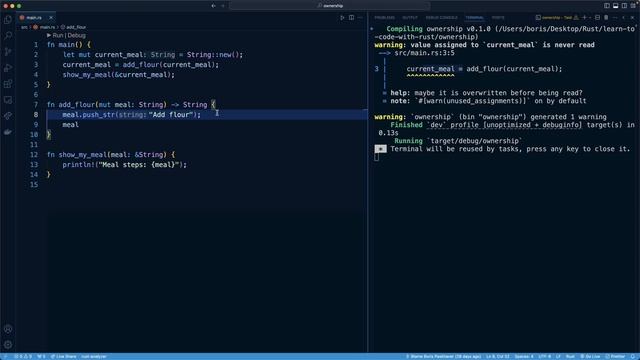The image size is (640, 360).
Task: Toggle secondary sidebar layout icon
Action: click(624, 6)
